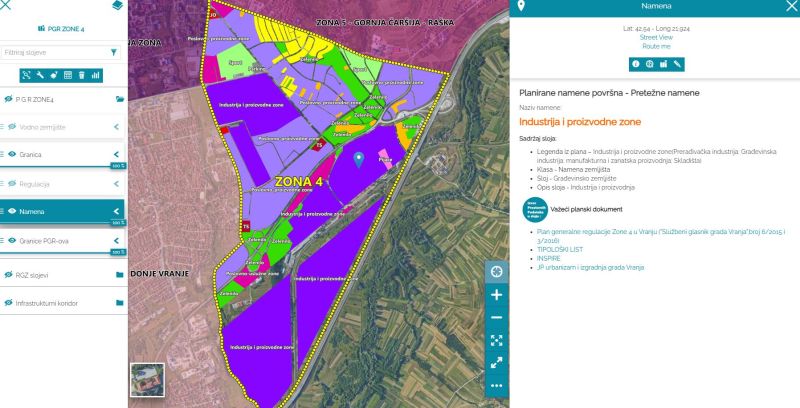Click the info icon in Namena panel
Image resolution: width=800 pixels, height=408 pixels.
(x=634, y=64)
